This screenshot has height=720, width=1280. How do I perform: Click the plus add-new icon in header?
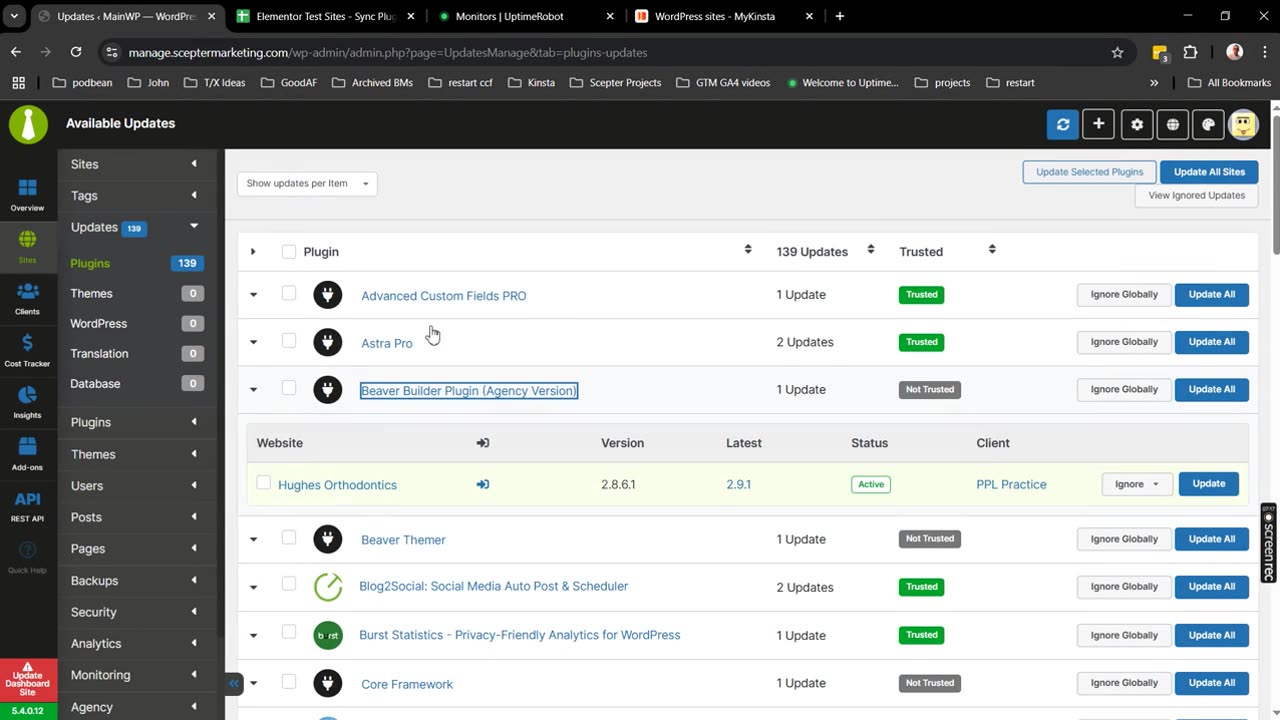click(1098, 124)
